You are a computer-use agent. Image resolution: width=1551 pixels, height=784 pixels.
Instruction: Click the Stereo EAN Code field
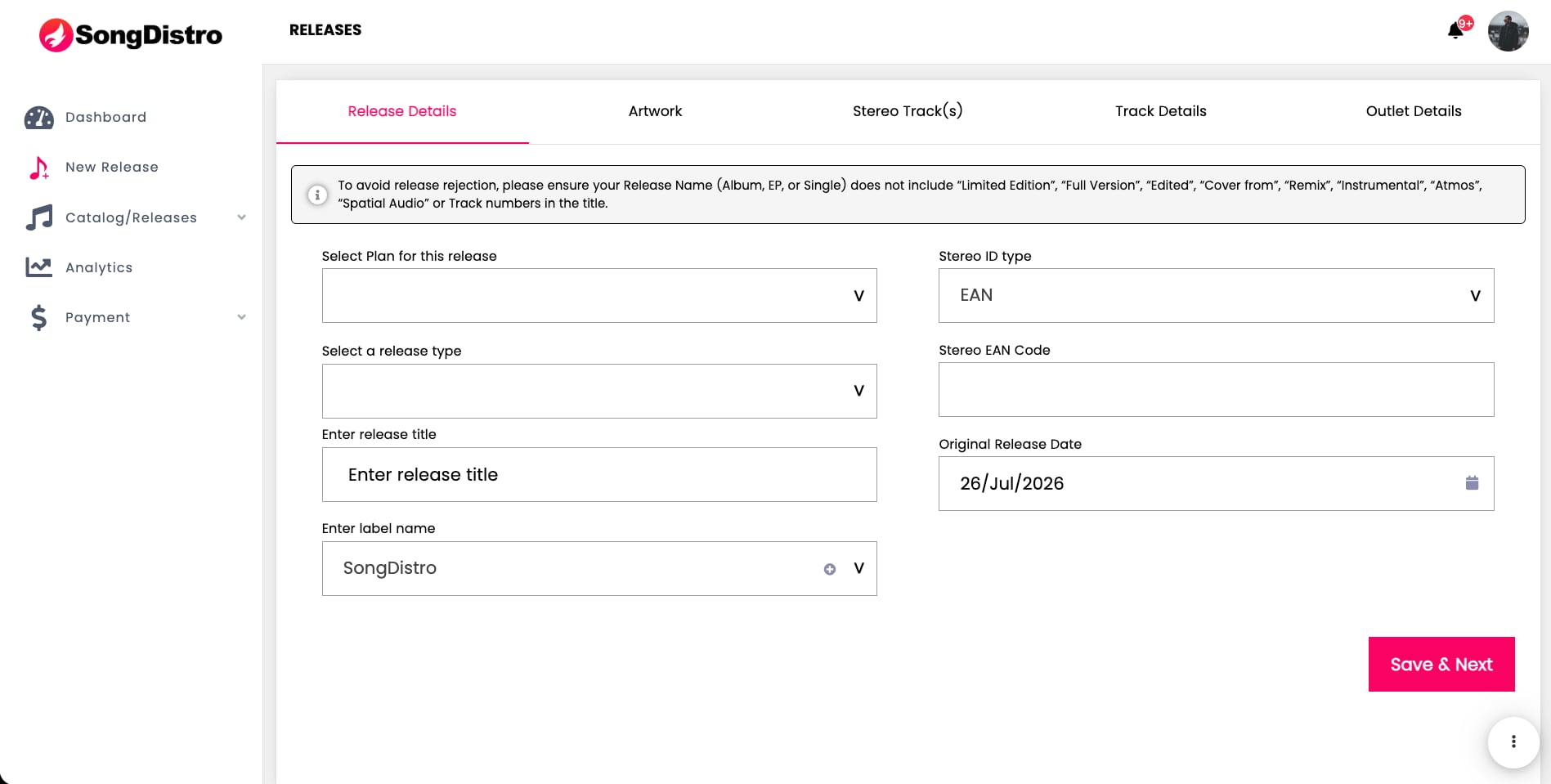coord(1216,389)
